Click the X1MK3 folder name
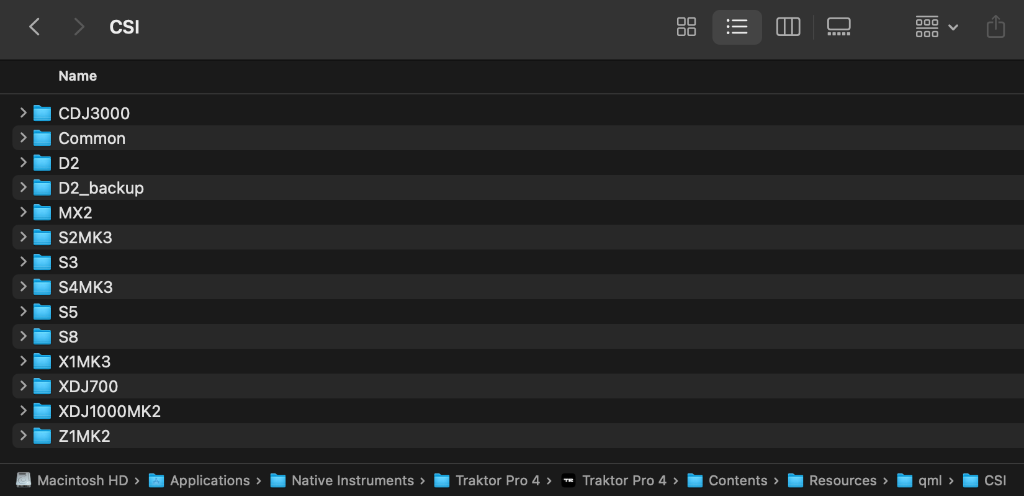 [x=85, y=362]
